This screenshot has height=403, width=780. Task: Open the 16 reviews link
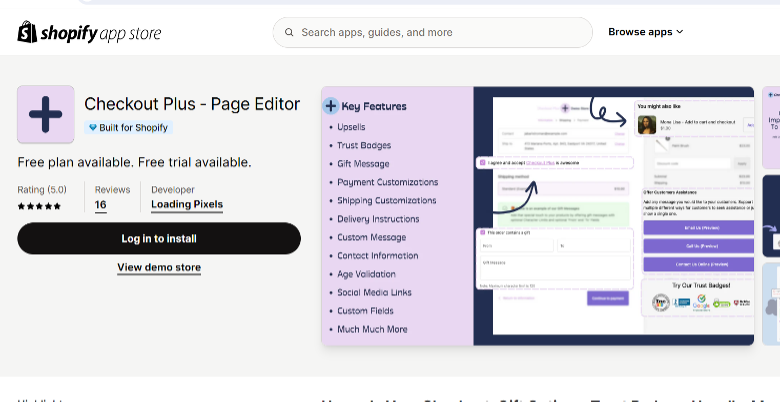point(100,204)
